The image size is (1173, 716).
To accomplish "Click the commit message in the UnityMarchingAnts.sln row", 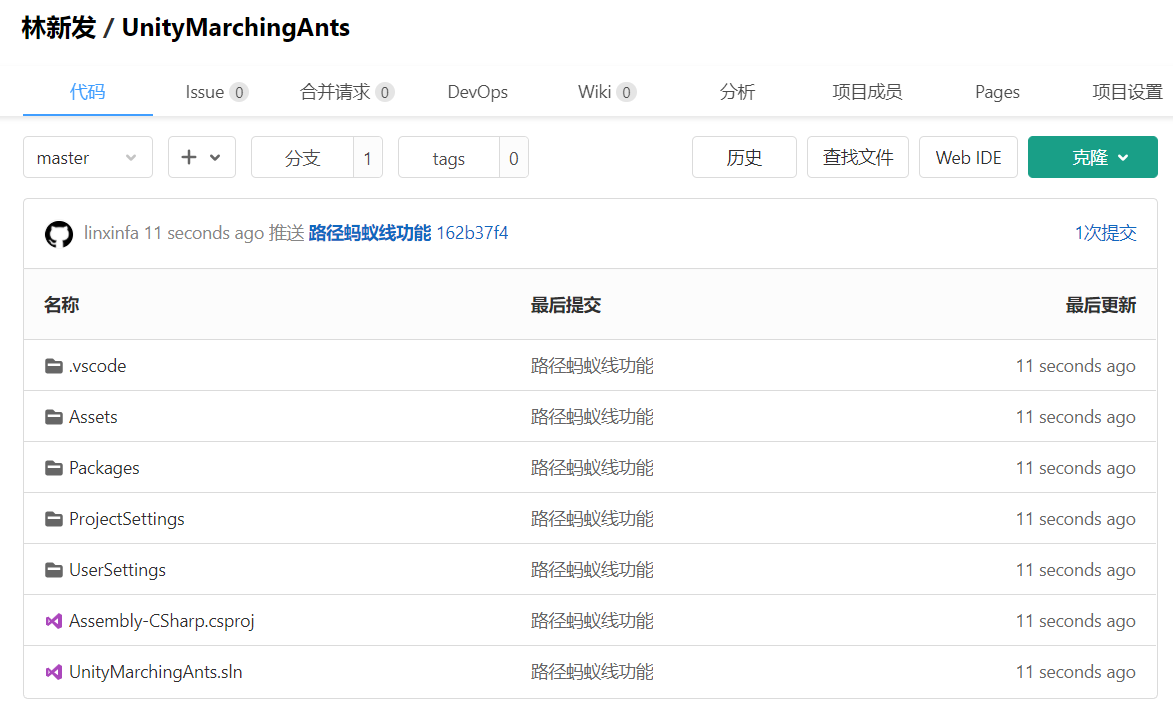I will pyautogui.click(x=592, y=672).
